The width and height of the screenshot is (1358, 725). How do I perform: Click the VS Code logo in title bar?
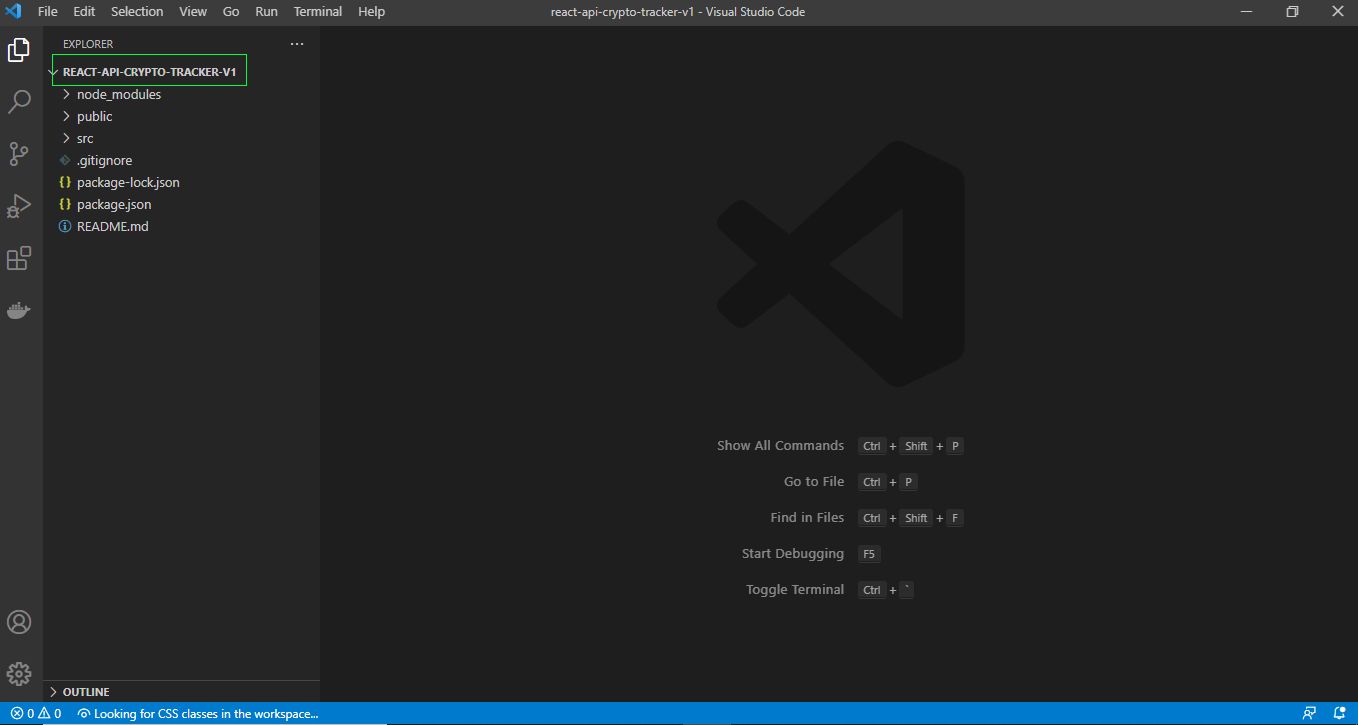(14, 12)
